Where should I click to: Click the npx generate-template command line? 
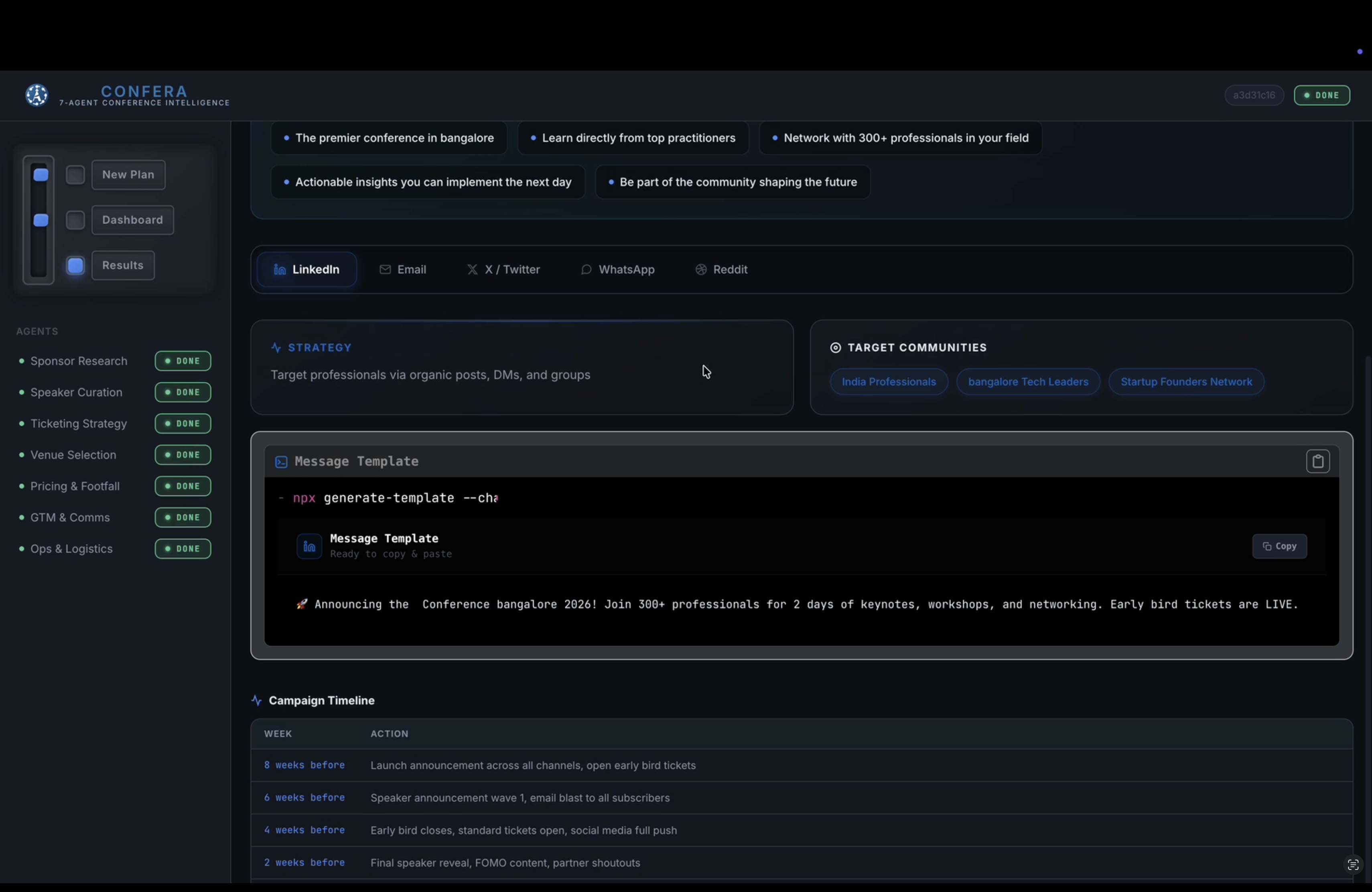coord(389,499)
